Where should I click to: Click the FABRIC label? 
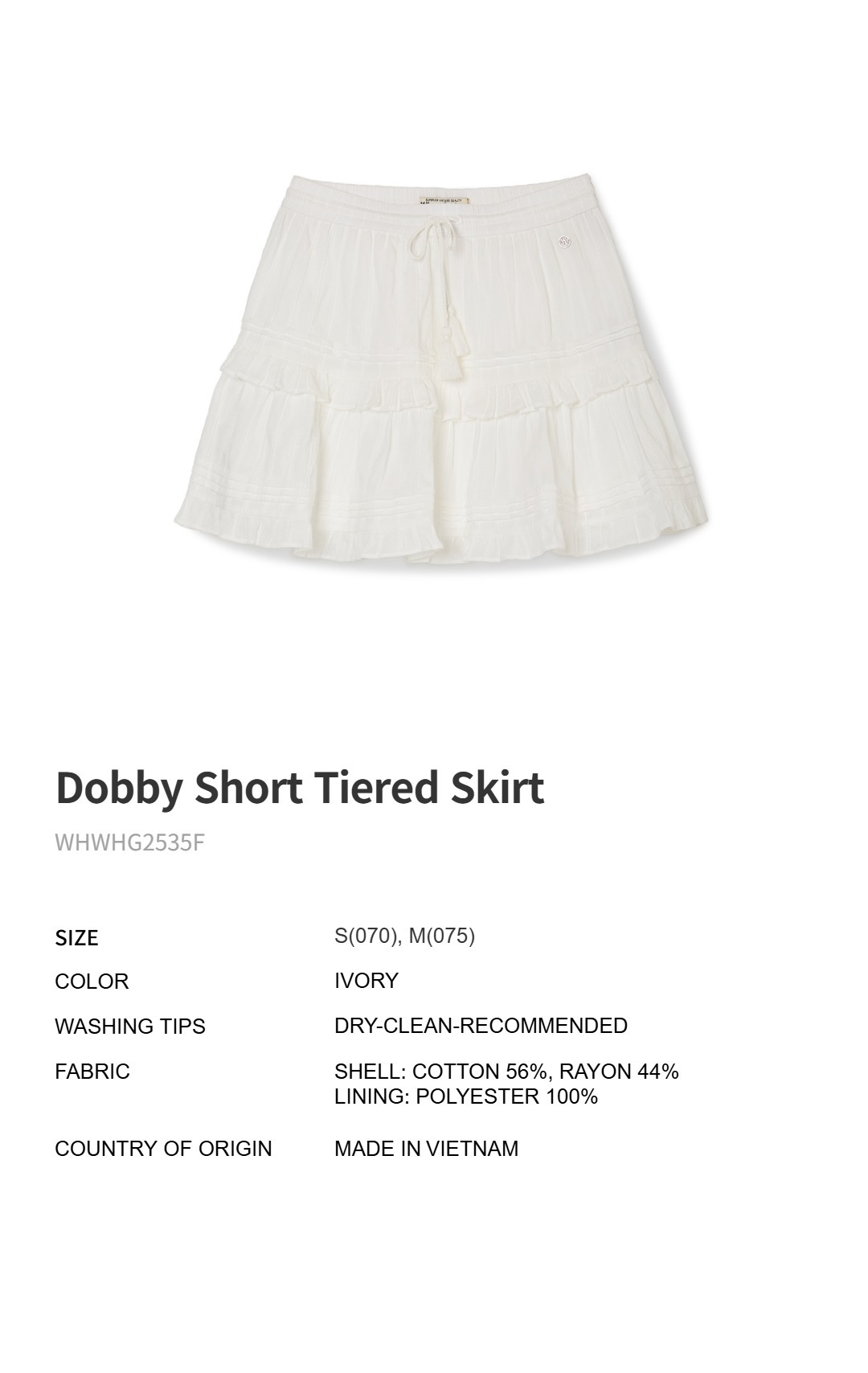92,1072
